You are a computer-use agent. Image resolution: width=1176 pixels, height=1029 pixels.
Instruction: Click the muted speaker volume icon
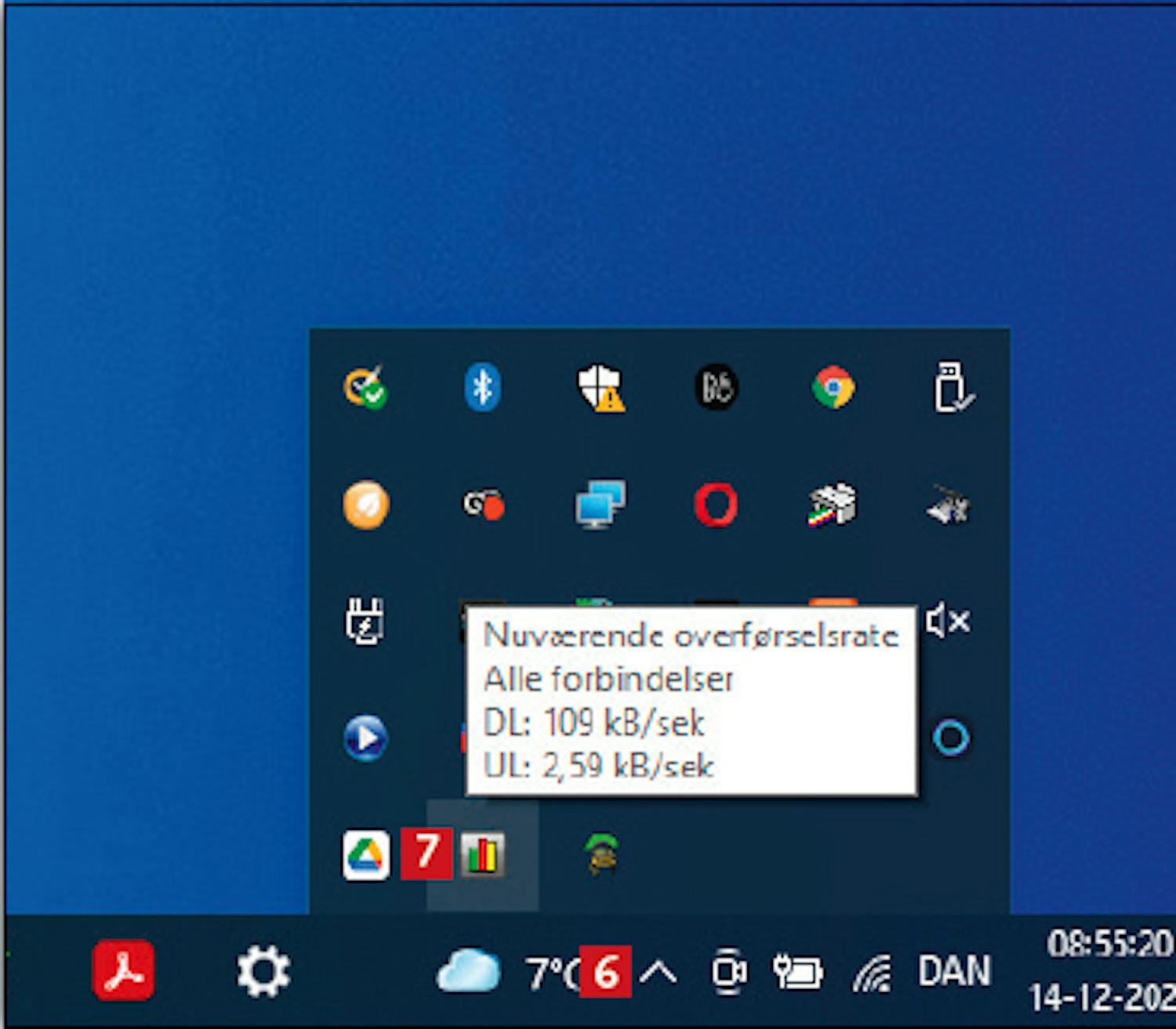(949, 621)
